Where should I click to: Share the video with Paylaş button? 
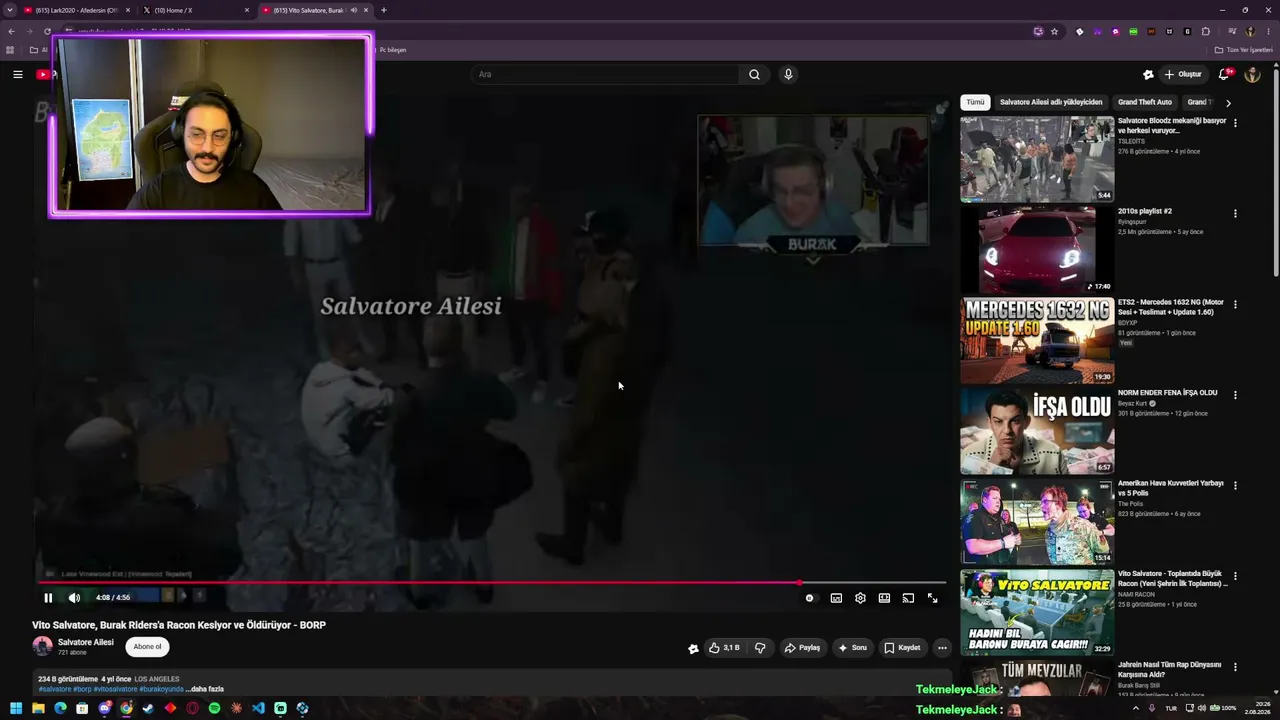tap(802, 648)
